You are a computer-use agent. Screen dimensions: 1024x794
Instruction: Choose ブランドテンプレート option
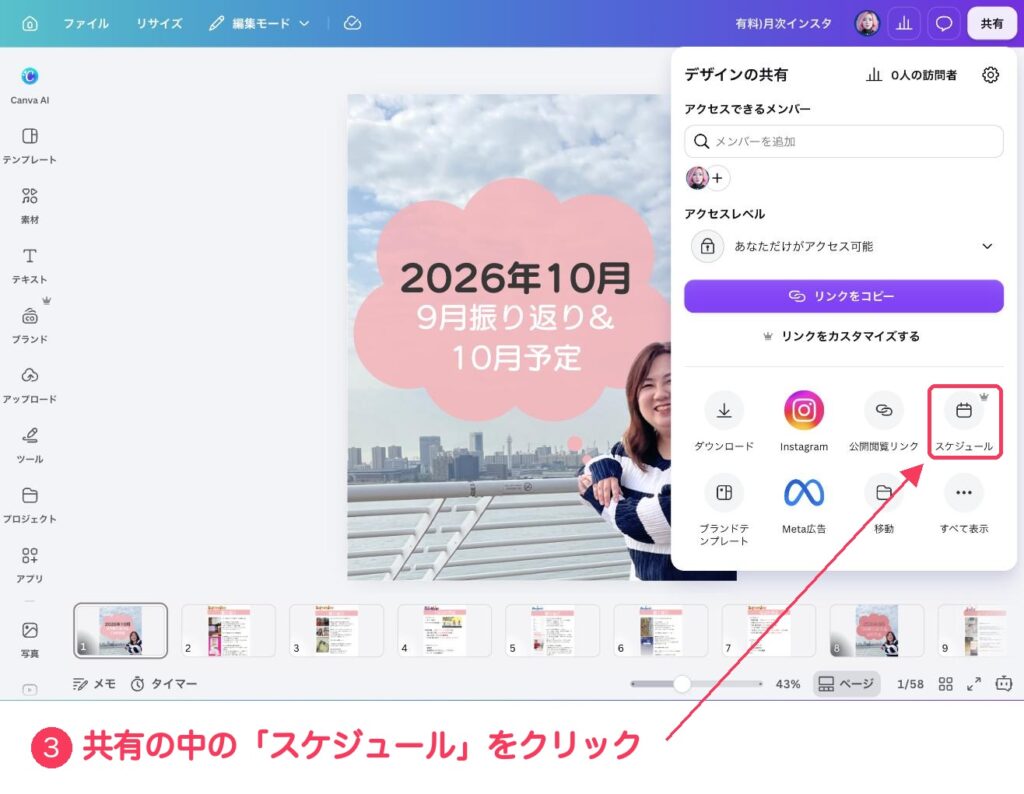(x=724, y=510)
